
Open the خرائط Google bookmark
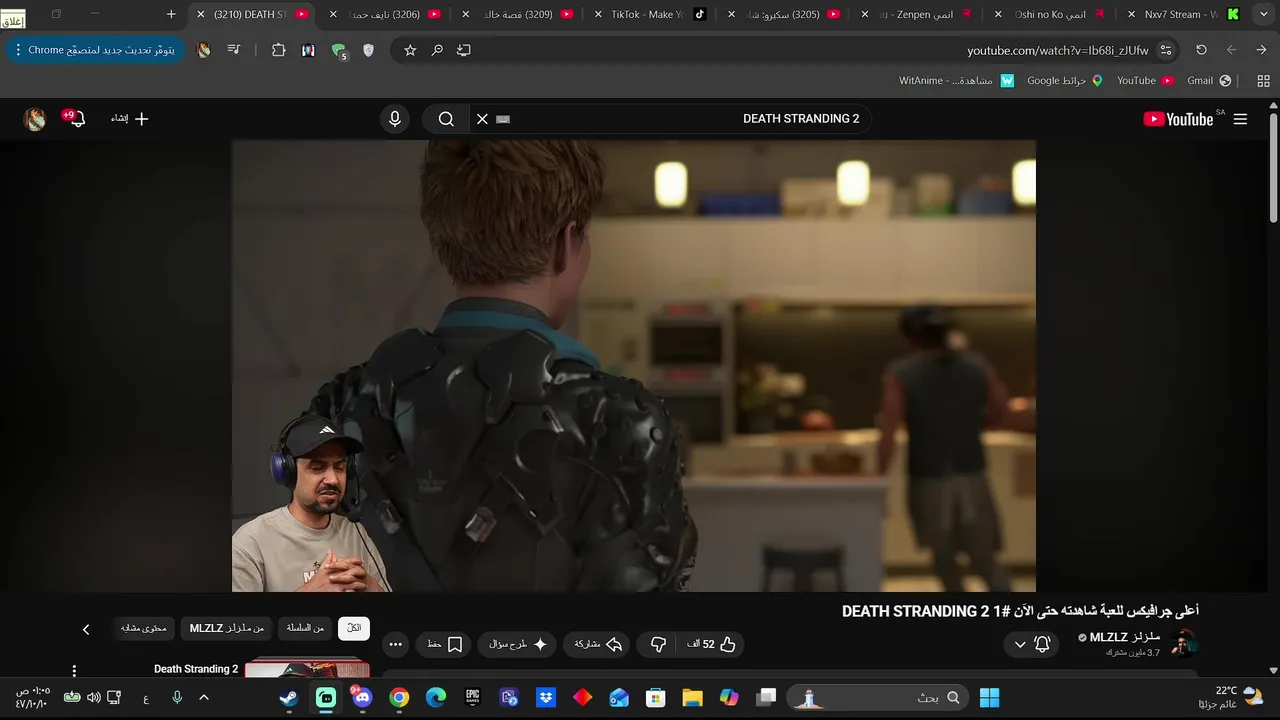pos(1065,81)
